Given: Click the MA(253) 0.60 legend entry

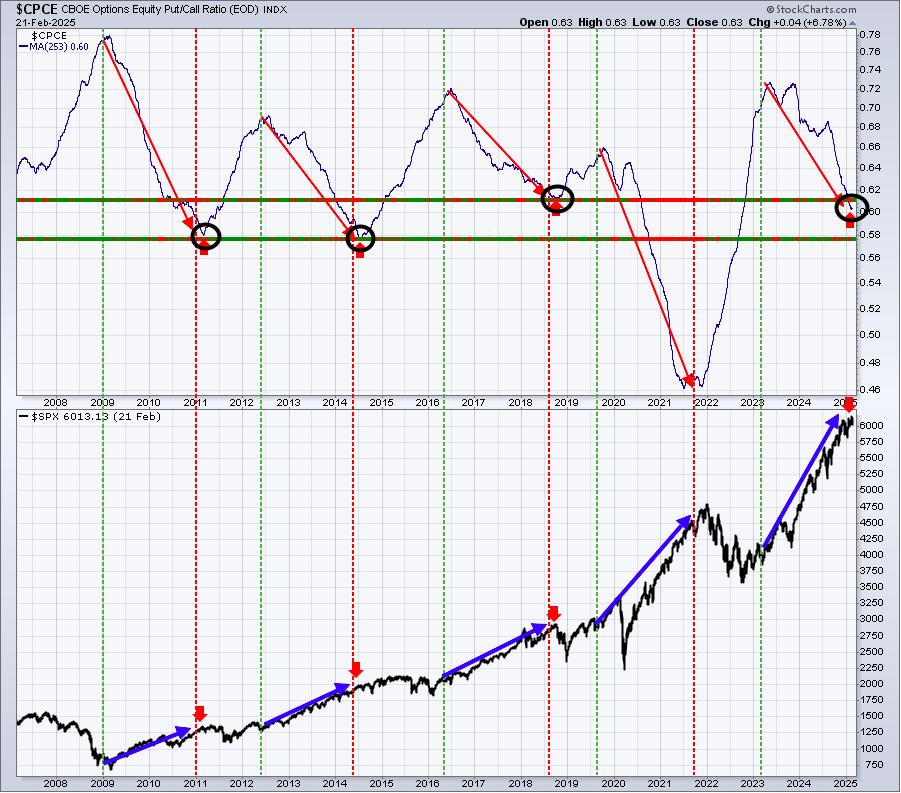Looking at the screenshot, I should (54, 47).
